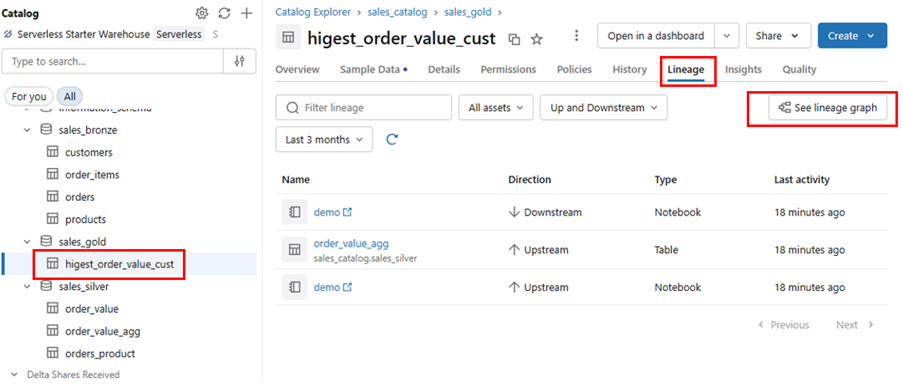This screenshot has height=392, width=903.
Task: Switch to the History tab
Action: point(629,70)
